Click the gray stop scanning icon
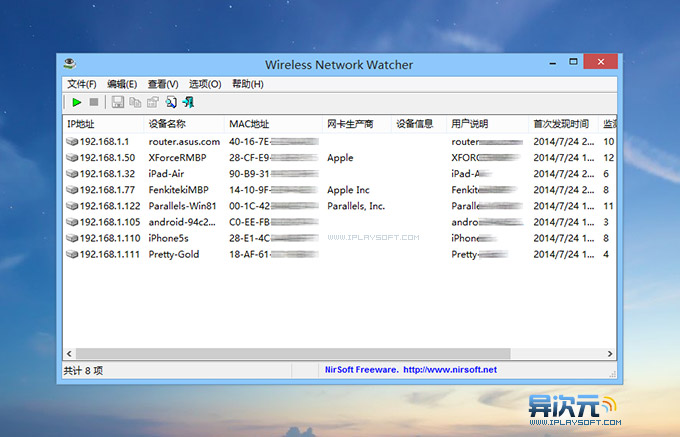Viewport: 680px width, 437px height. [94, 102]
